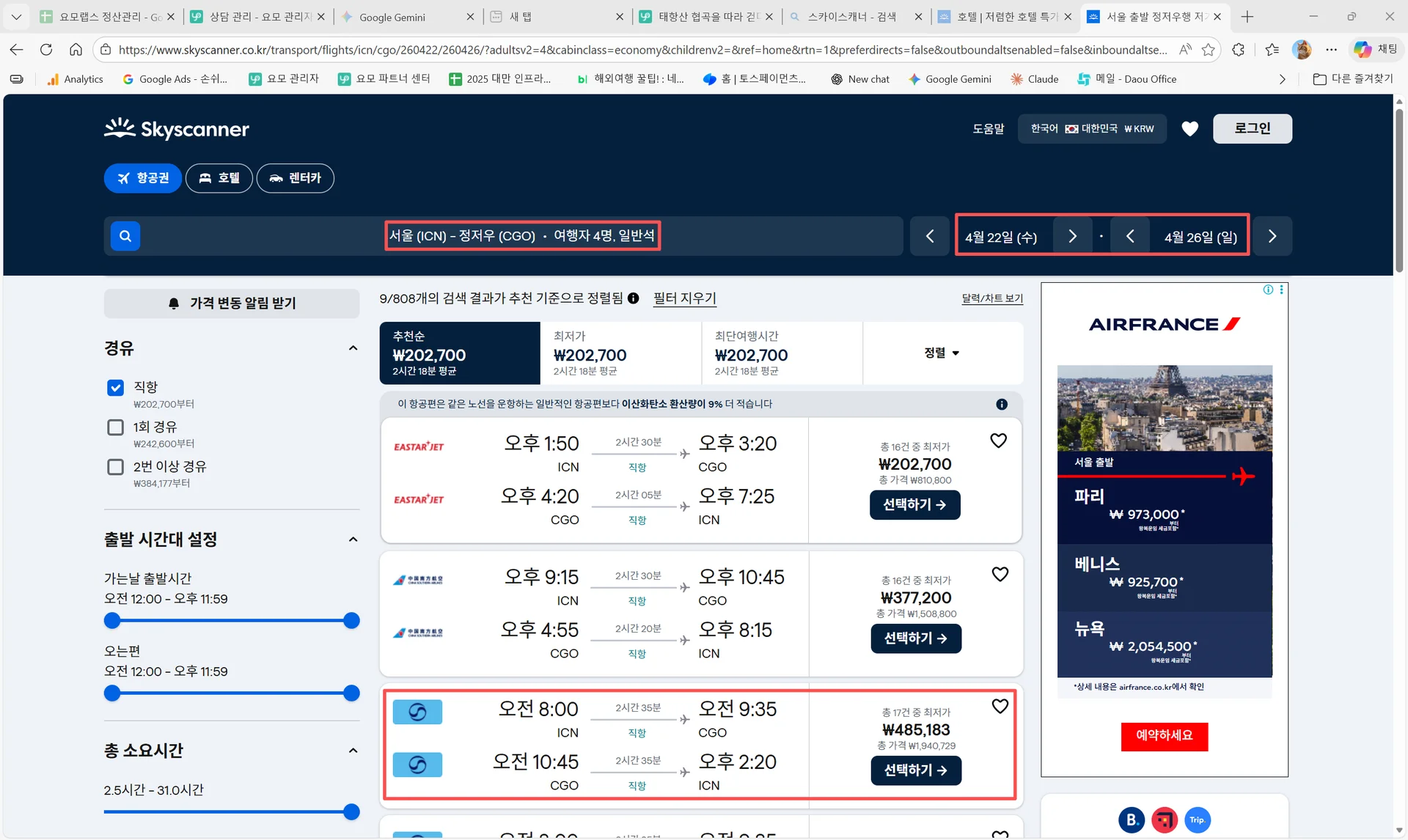This screenshot has width=1408, height=840.
Task: Reload the page with refresh icon
Action: coord(46,50)
